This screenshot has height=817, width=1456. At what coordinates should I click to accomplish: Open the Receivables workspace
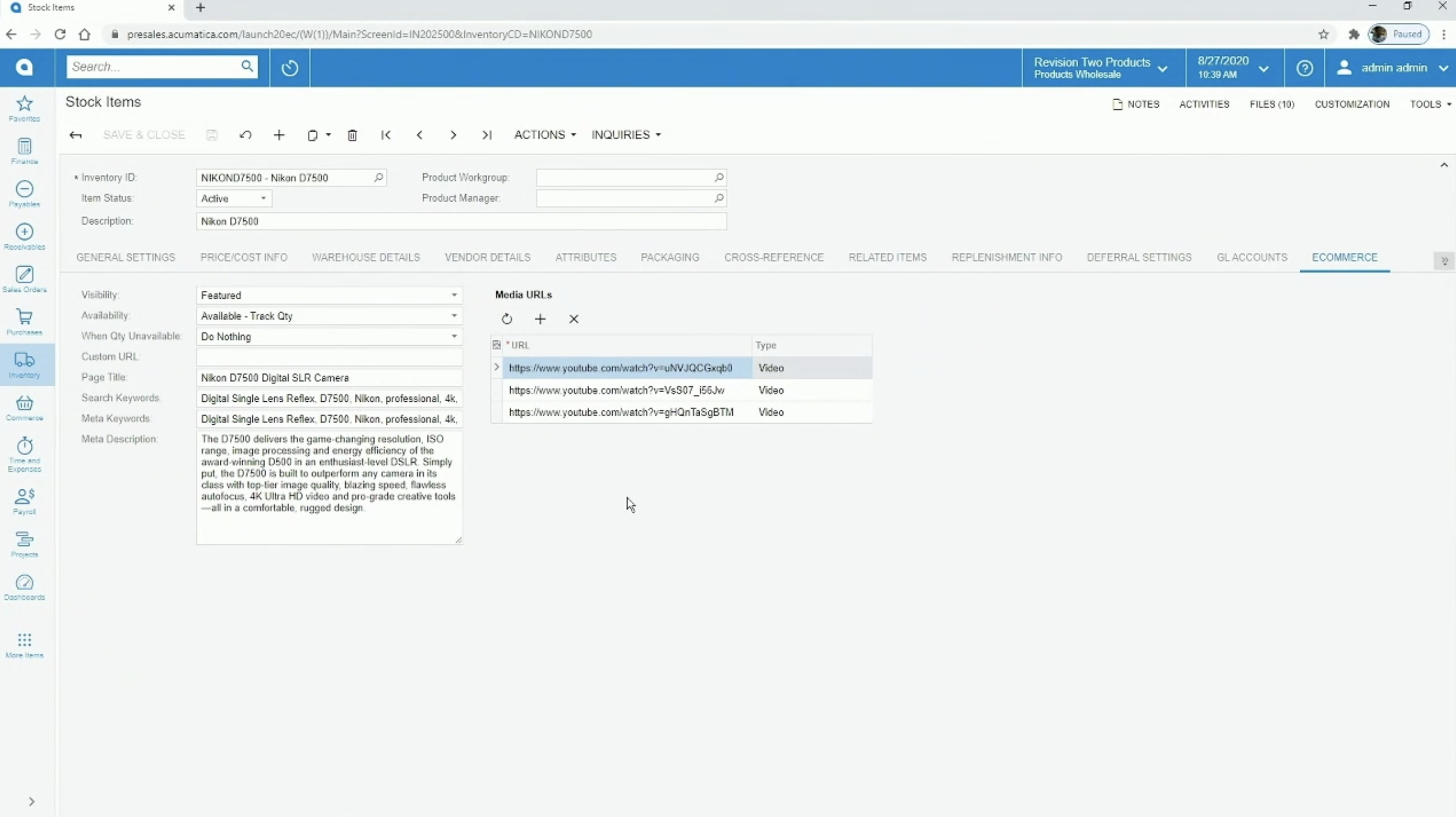[x=24, y=237]
